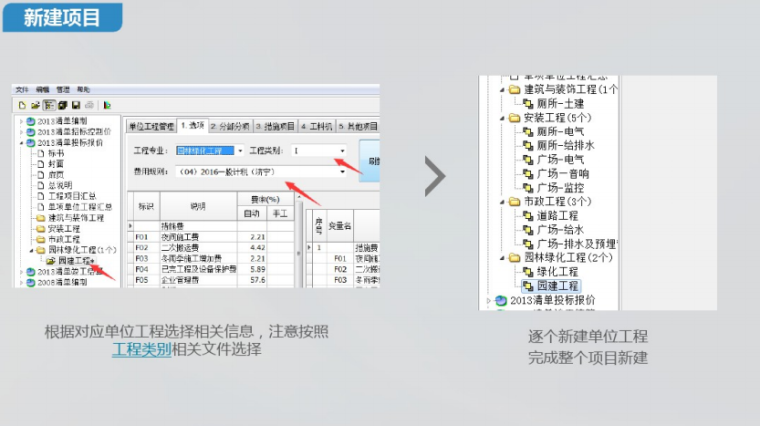Click the open folder toolbar icon
Image resolution: width=760 pixels, height=426 pixels.
[34, 105]
